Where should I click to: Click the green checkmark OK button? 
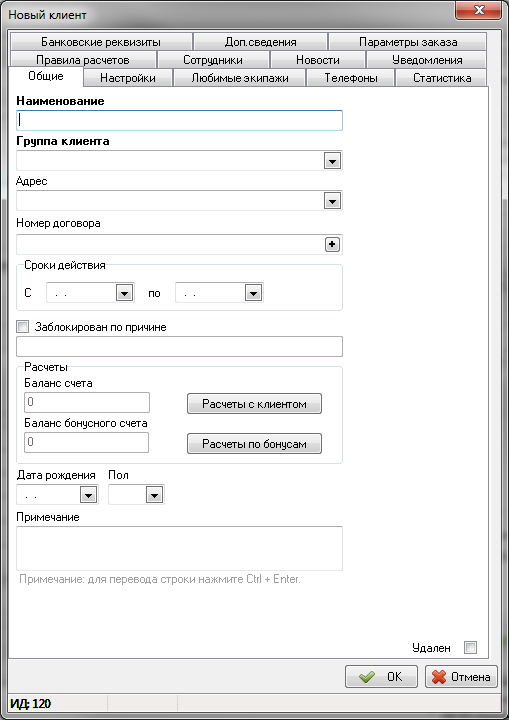pos(381,676)
